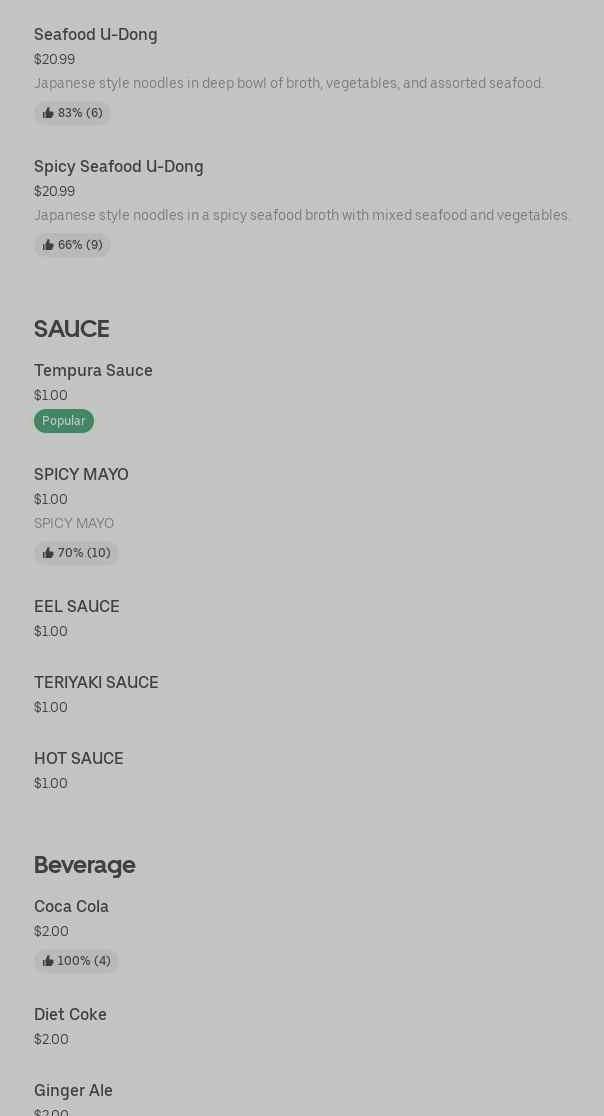Open the Spicy Seafood U-Dong item
604x1116 pixels.
tap(119, 167)
